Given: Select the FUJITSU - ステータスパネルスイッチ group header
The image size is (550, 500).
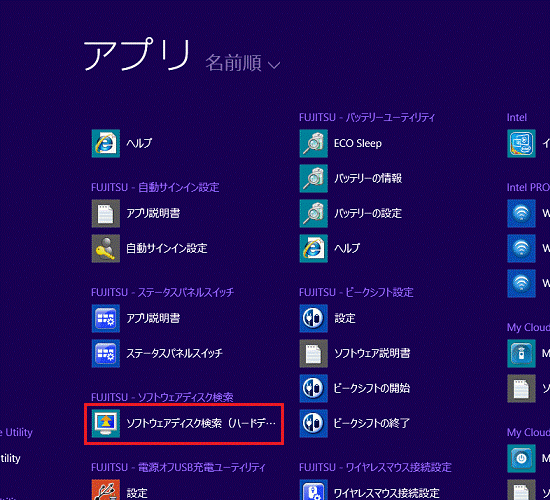Looking at the screenshot, I should (x=162, y=292).
